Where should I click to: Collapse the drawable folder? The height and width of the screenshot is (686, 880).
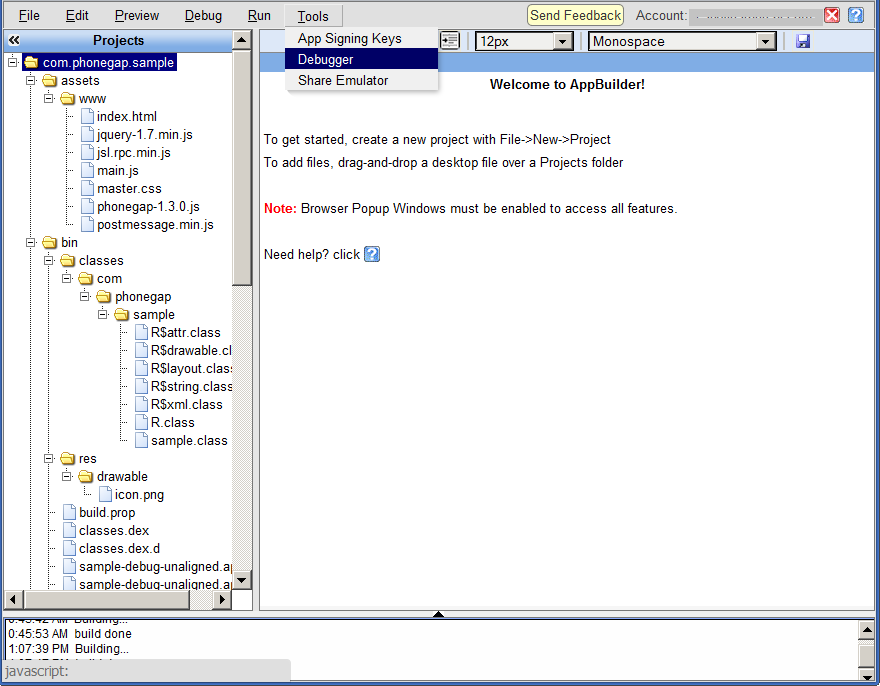[67, 476]
